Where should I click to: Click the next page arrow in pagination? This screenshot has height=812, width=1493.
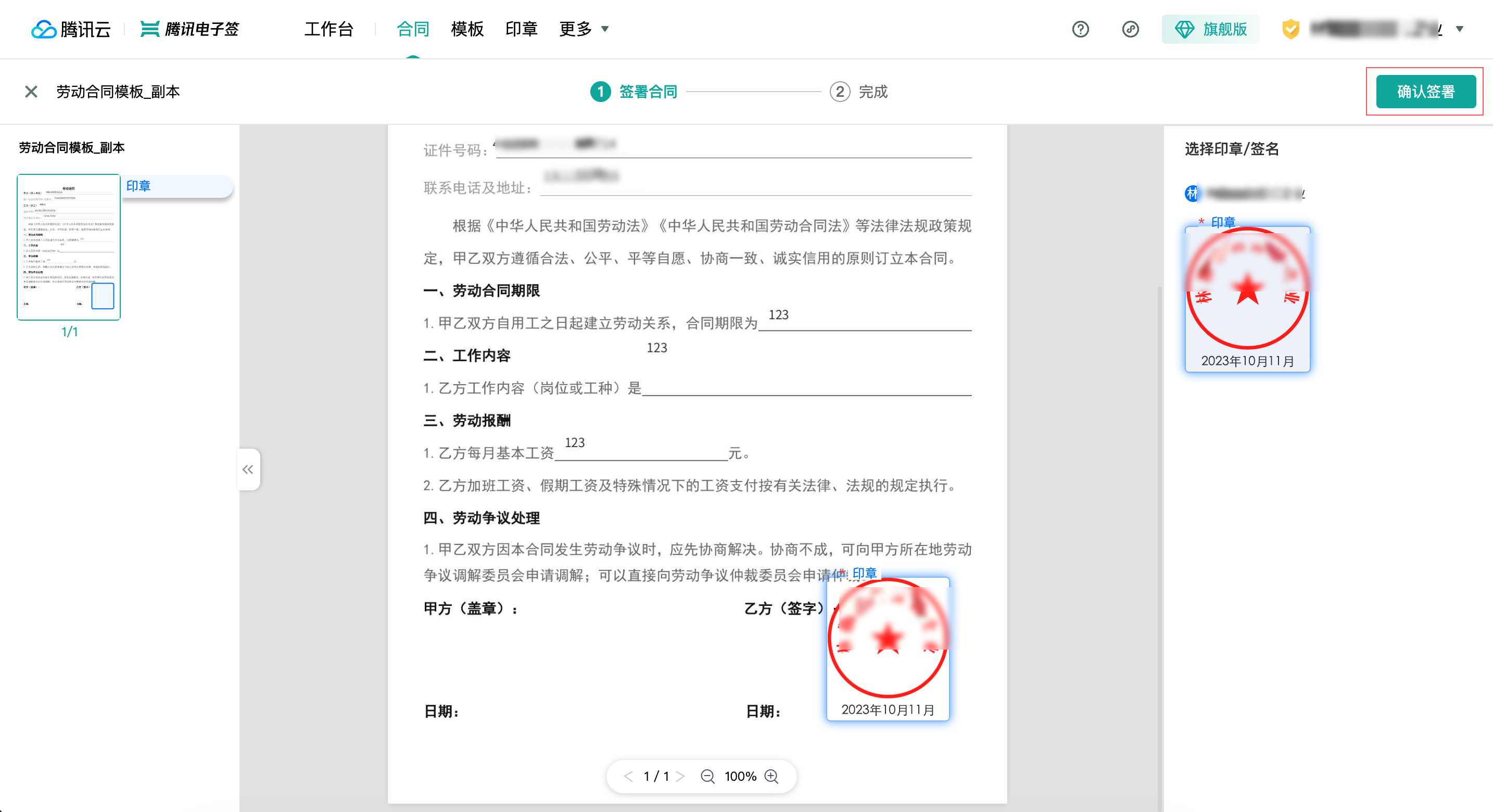(x=681, y=776)
